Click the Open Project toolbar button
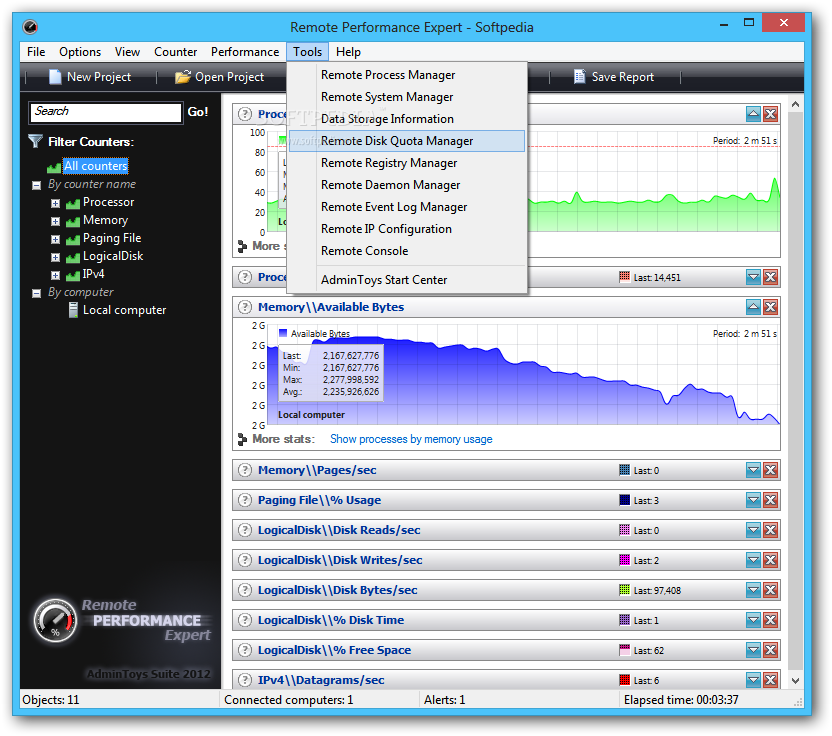The height and width of the screenshot is (736, 832). tap(219, 77)
